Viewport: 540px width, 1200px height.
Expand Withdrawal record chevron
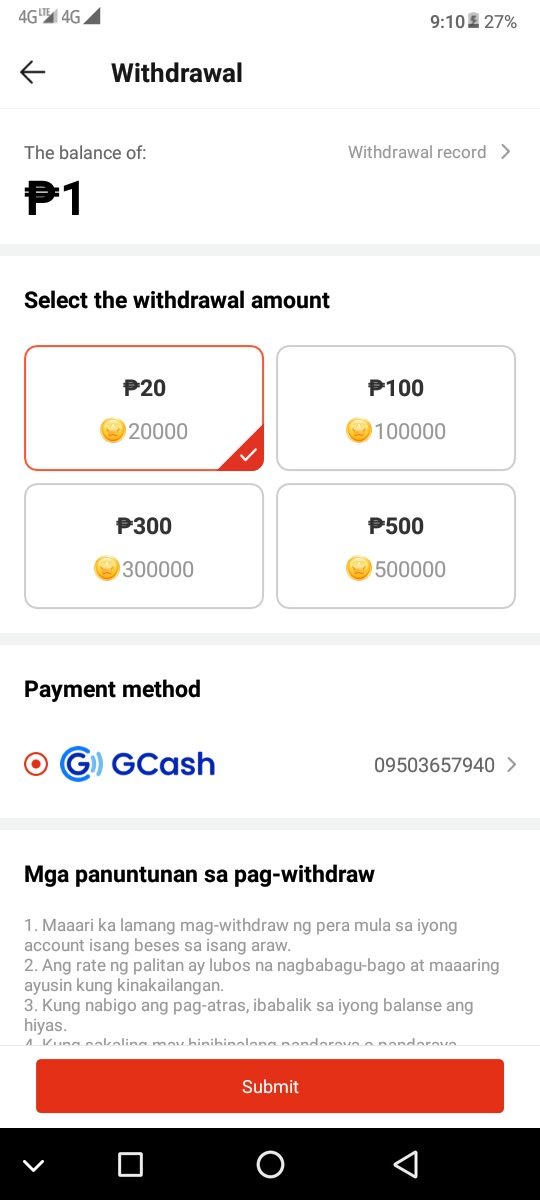[x=506, y=152]
